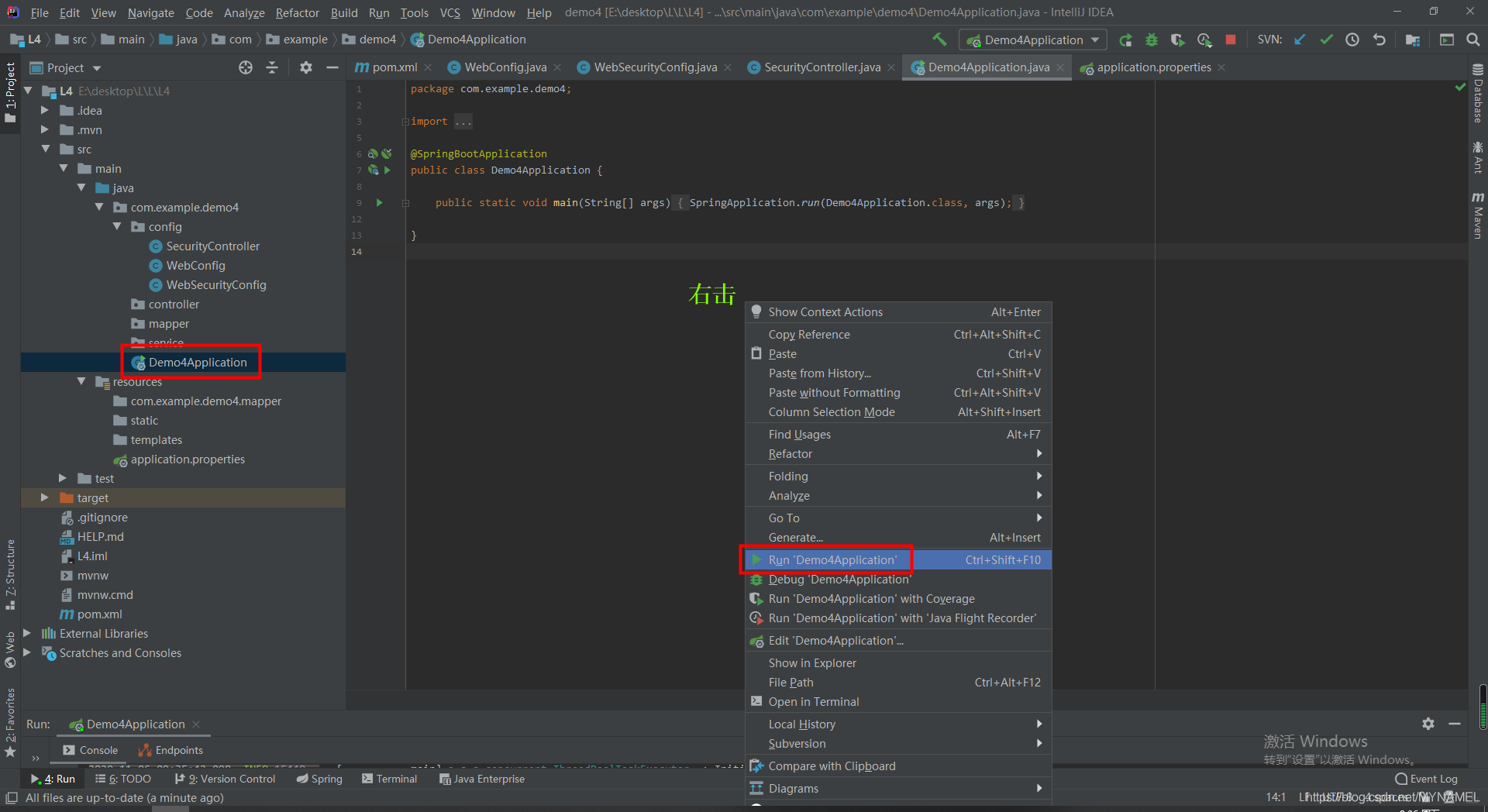The width and height of the screenshot is (1488, 812).
Task: Open the Event Log in status bar
Action: 1427,779
